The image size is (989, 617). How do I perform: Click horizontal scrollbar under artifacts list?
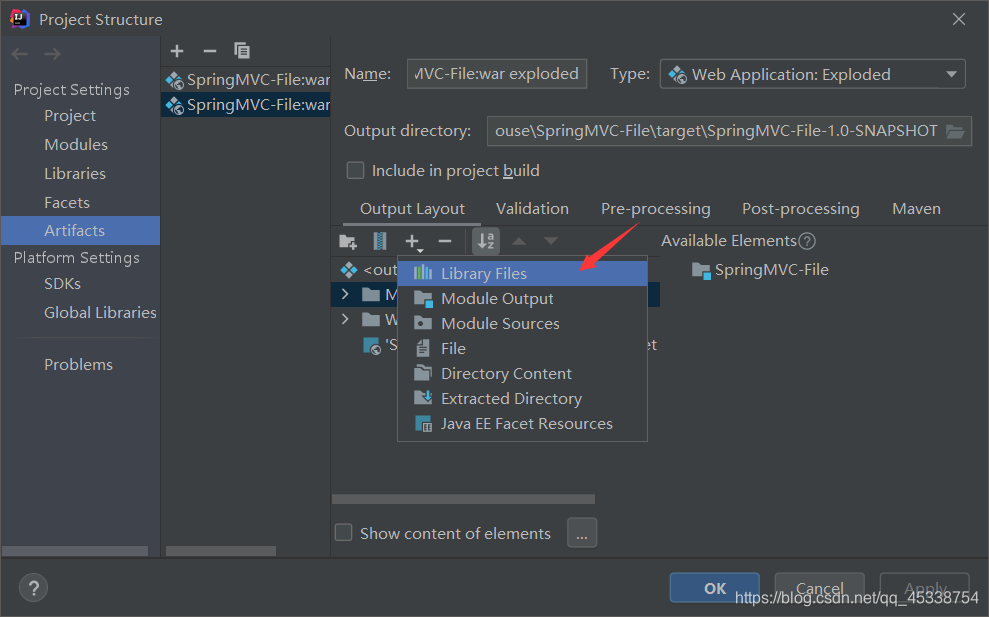tap(221, 551)
